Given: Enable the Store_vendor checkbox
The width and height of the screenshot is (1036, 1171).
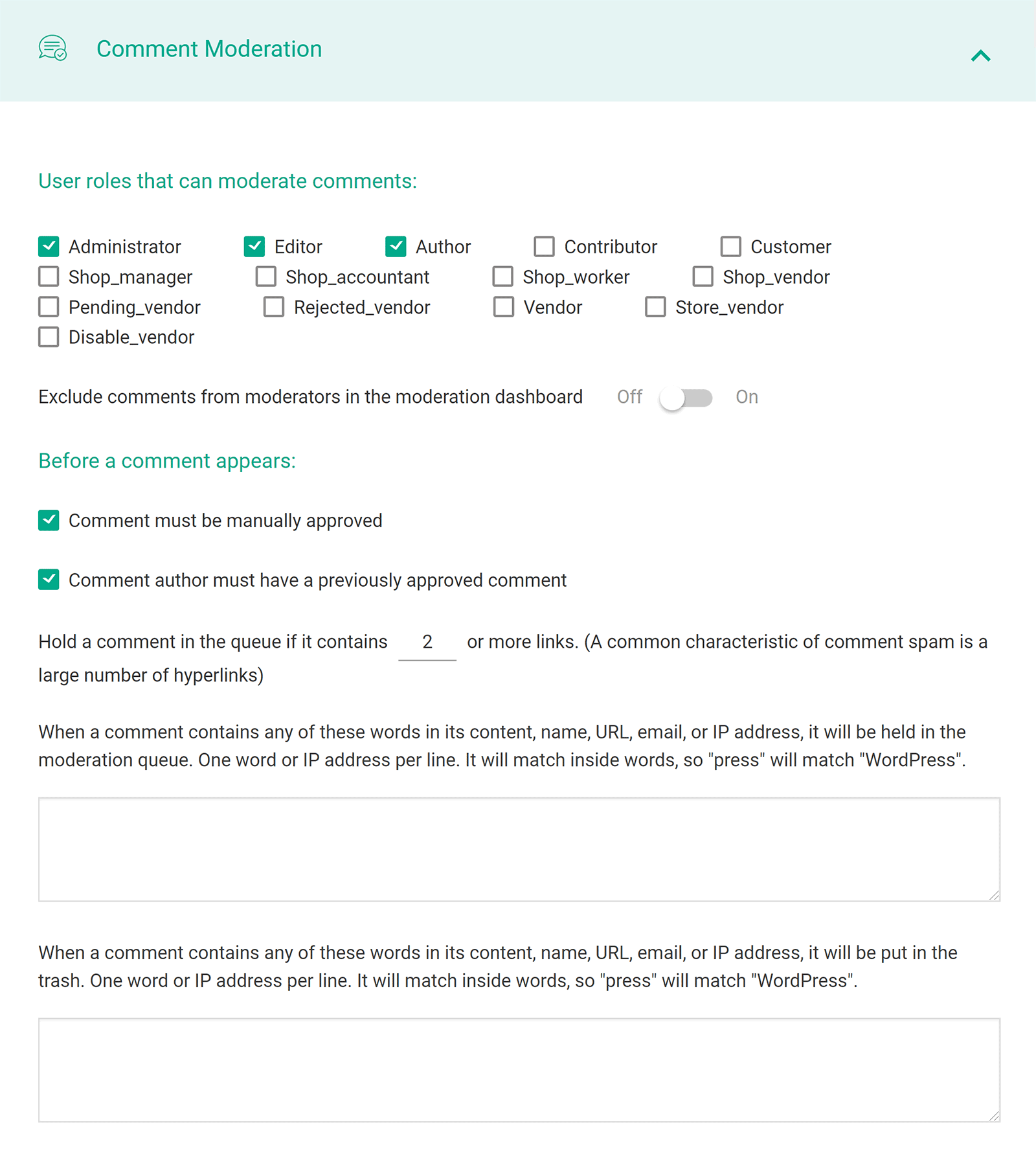Looking at the screenshot, I should click(655, 307).
